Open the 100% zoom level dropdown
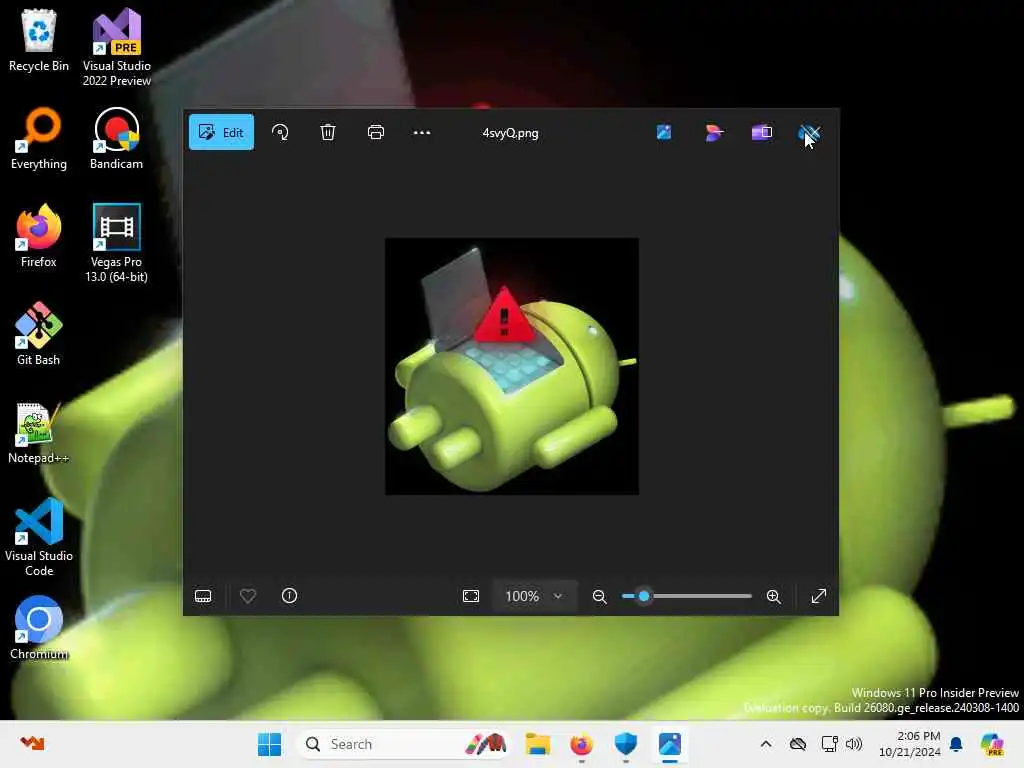 click(x=534, y=596)
